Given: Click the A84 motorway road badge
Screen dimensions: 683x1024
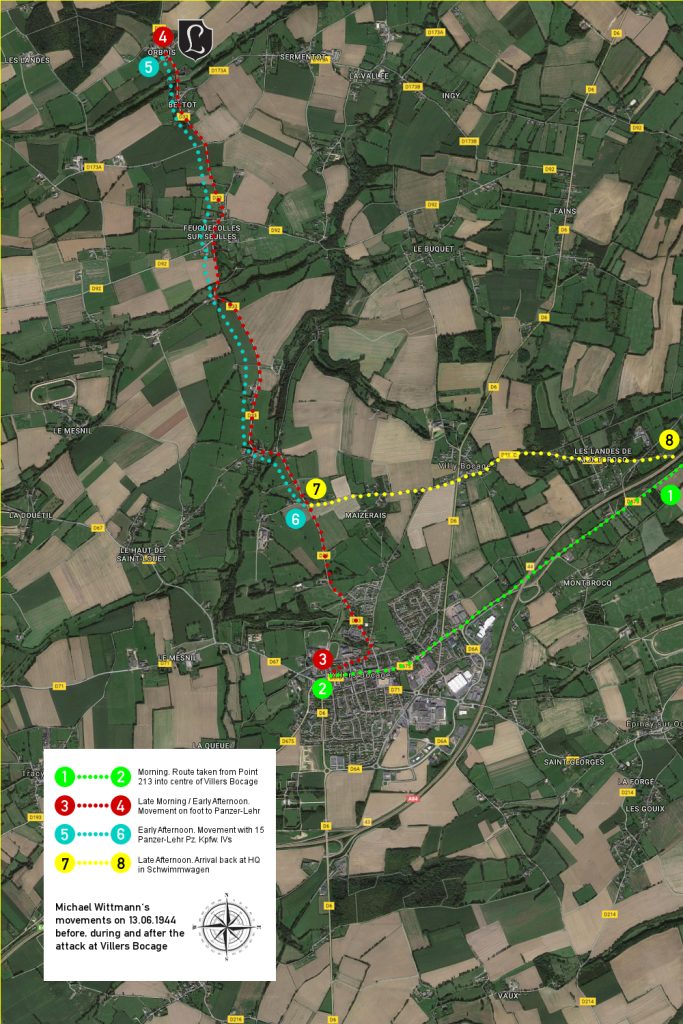Looking at the screenshot, I should (x=414, y=798).
